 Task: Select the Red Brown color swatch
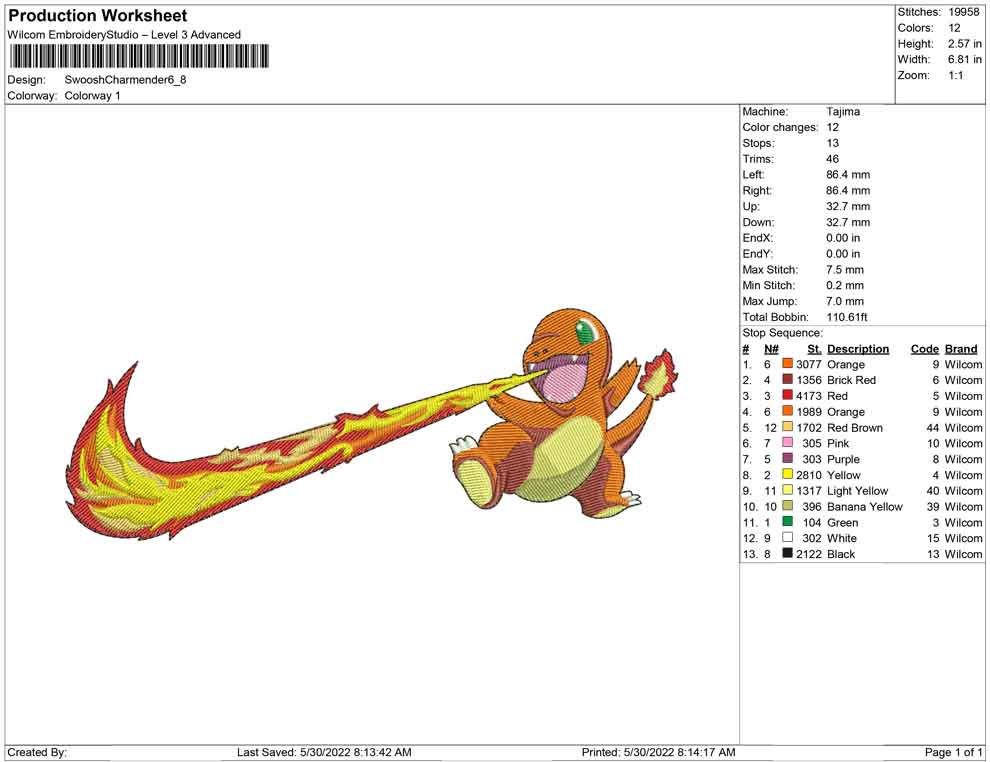click(x=788, y=428)
